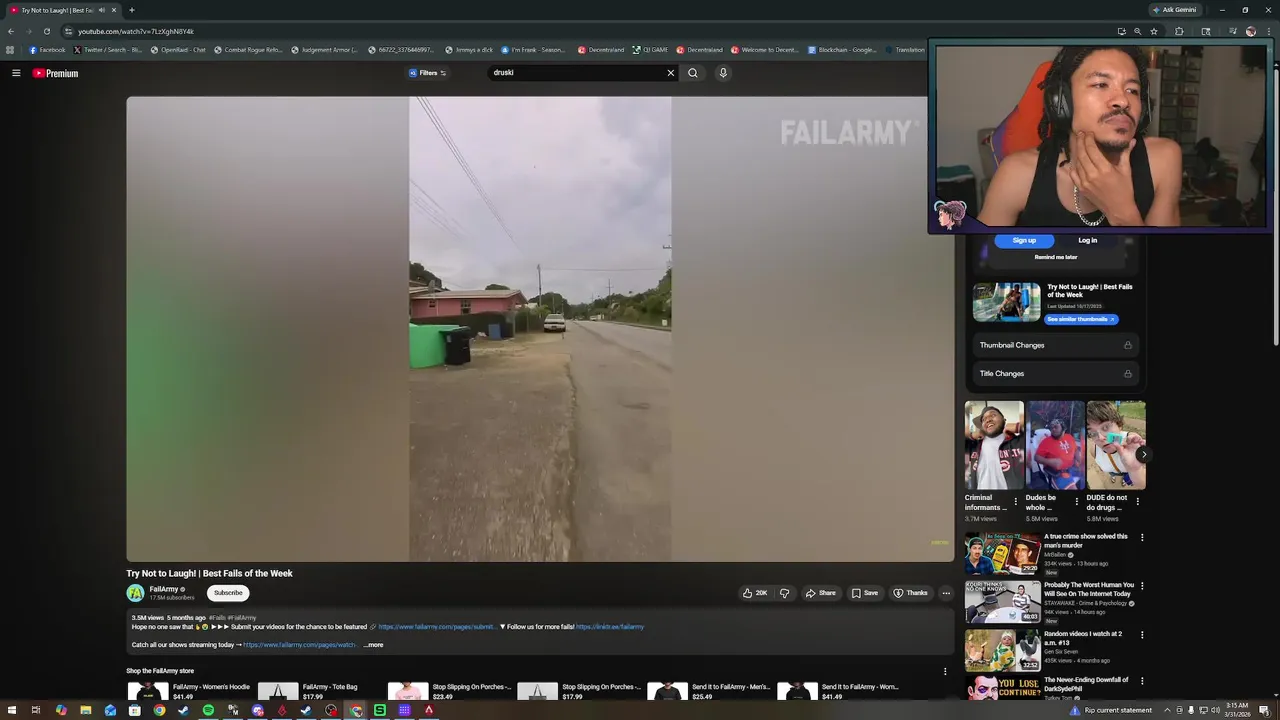Open the OpenRaid - Chat bookmark
This screenshot has height=720, width=1280.
pos(178,50)
